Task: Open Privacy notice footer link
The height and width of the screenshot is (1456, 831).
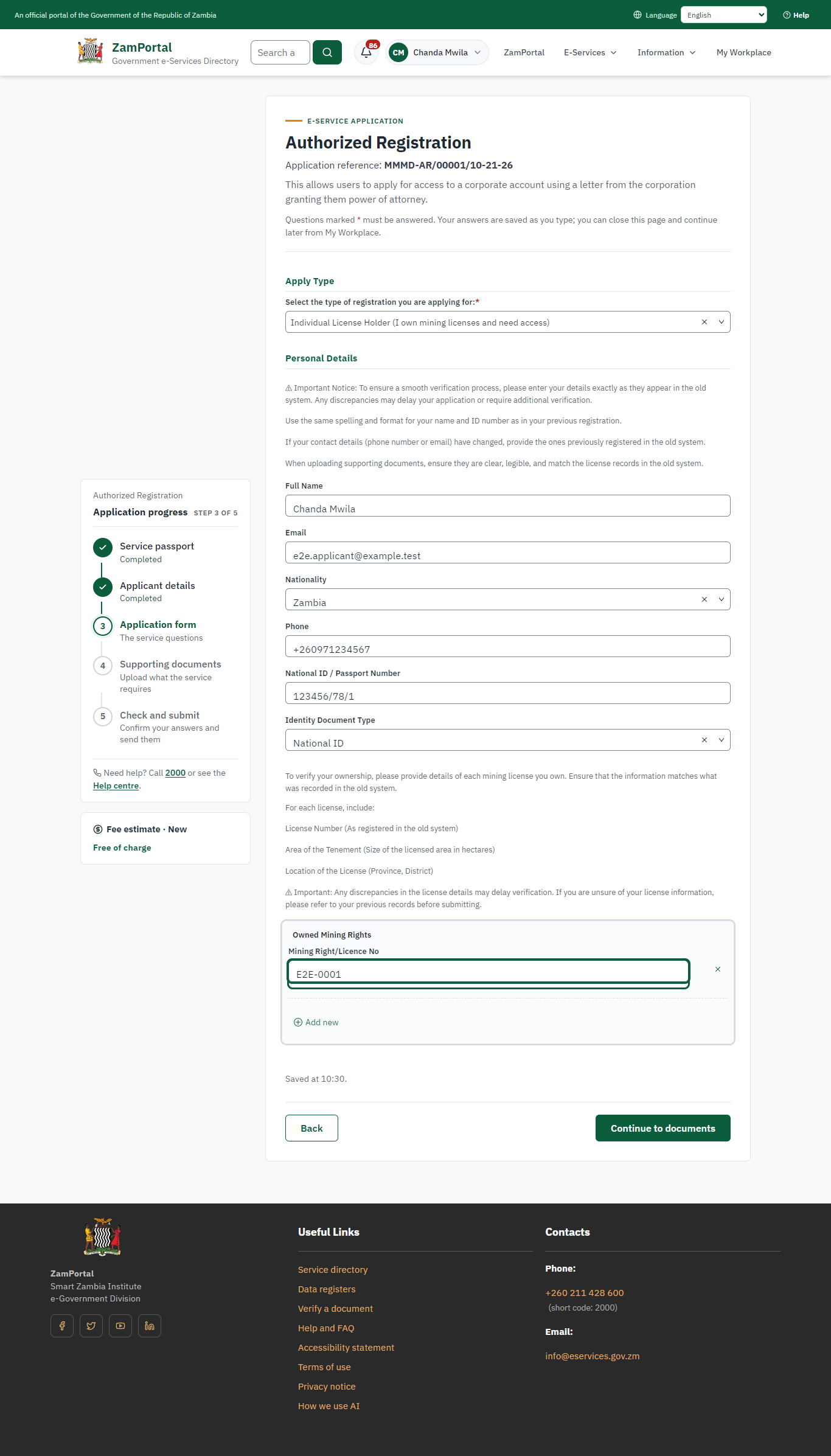Action: tap(327, 1386)
